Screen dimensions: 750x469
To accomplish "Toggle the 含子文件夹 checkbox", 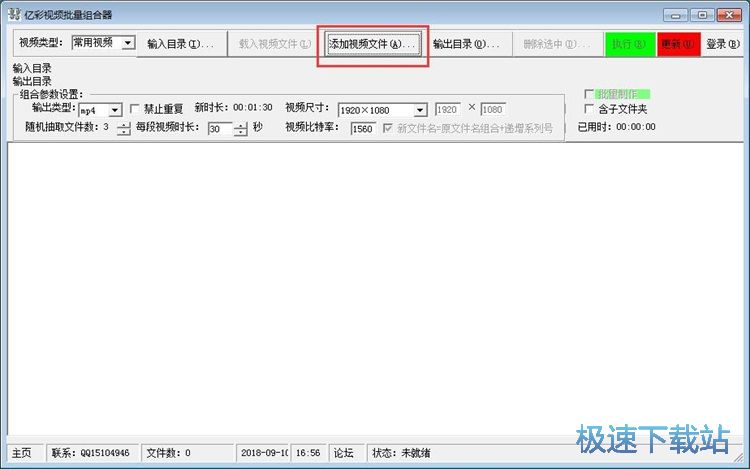I will (x=589, y=109).
